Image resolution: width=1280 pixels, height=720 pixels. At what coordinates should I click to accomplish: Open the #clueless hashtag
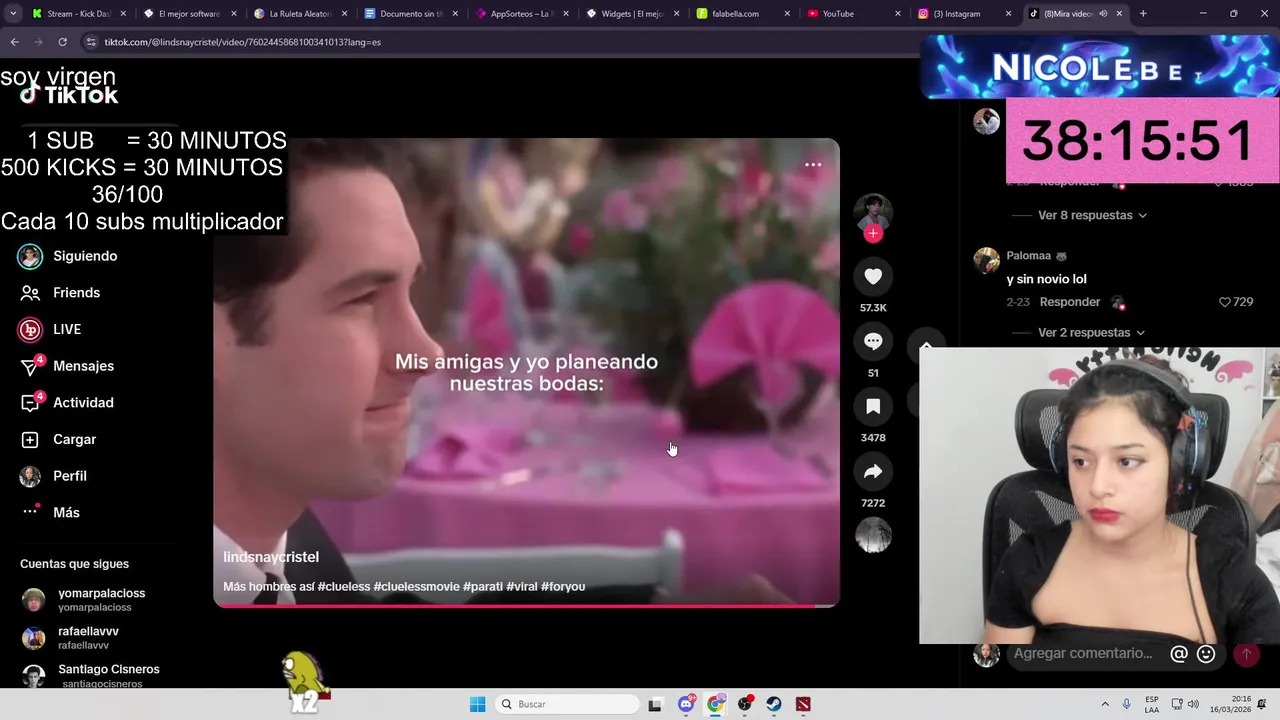tap(344, 587)
